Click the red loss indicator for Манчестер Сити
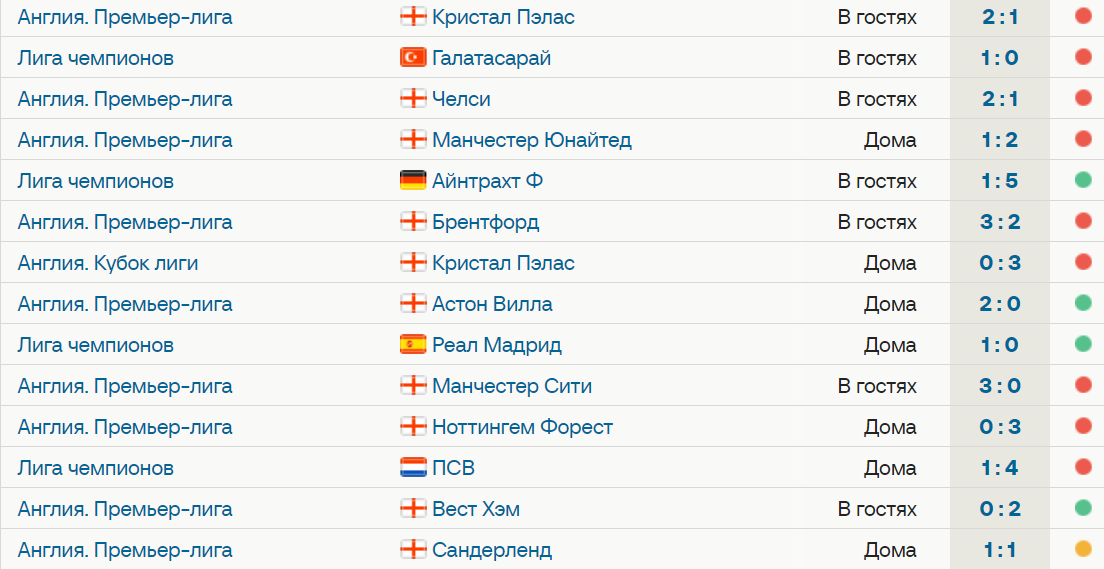 1083,386
